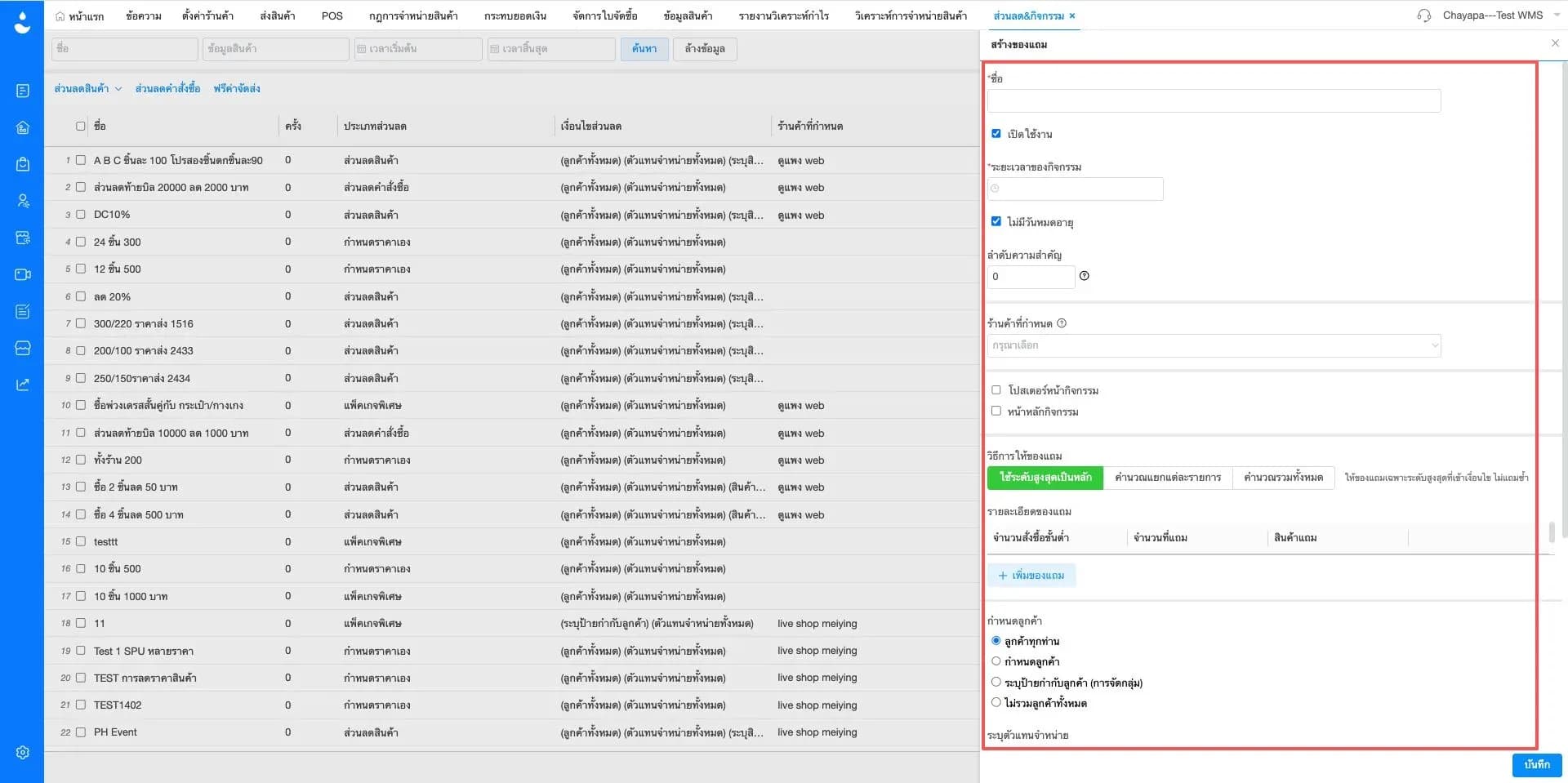The image size is (1568, 783).
Task: Click info icon beside ร้านค้าที่กำหนด
Action: click(x=1062, y=323)
